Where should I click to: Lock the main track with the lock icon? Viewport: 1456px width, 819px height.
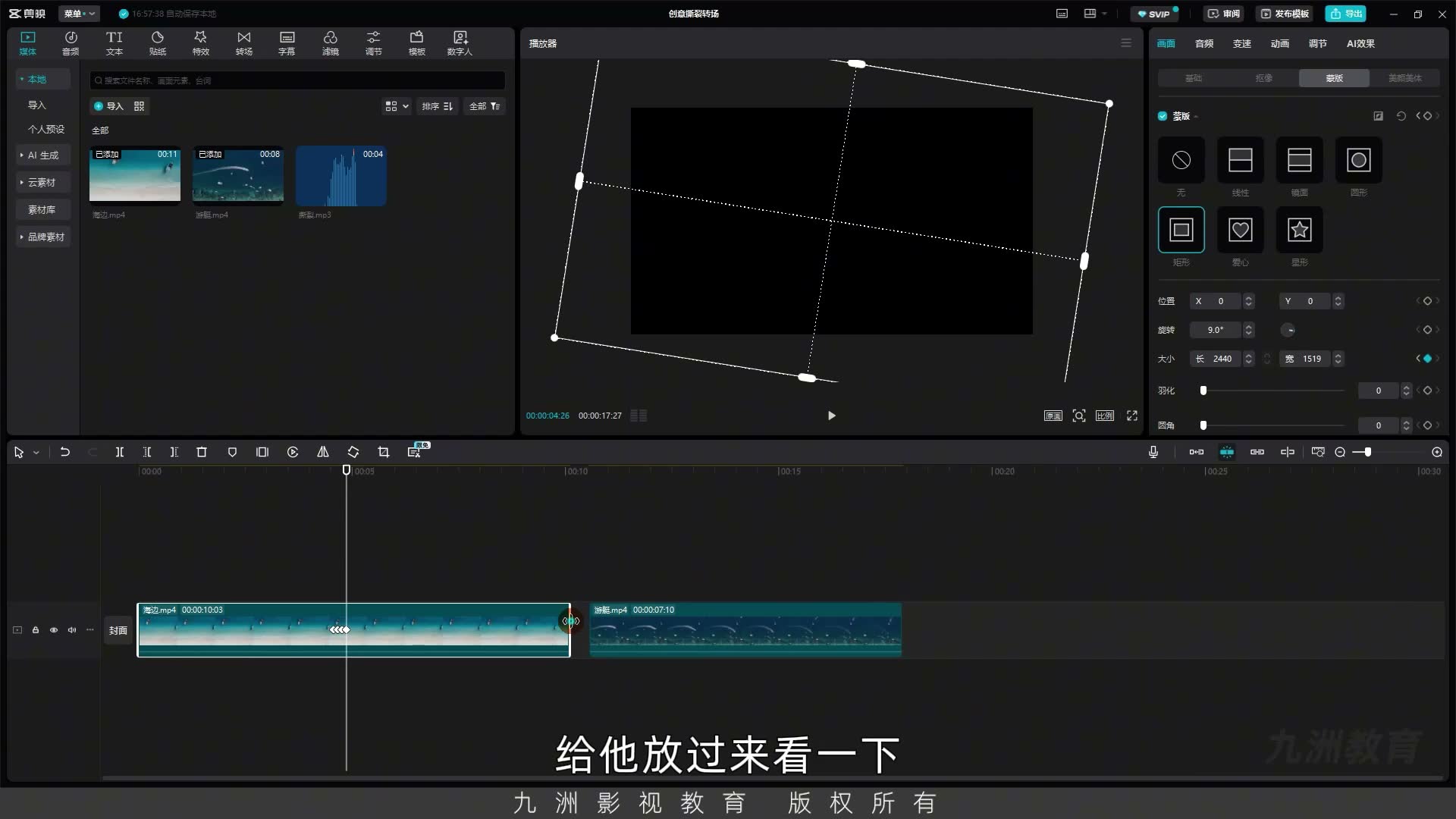click(36, 630)
